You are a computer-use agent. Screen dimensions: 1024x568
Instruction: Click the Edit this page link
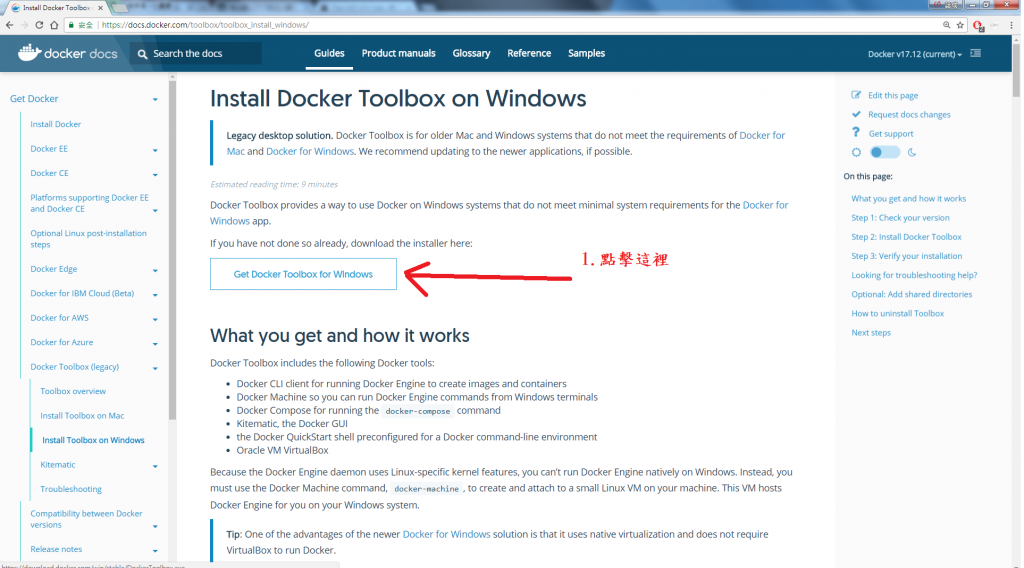tap(893, 95)
